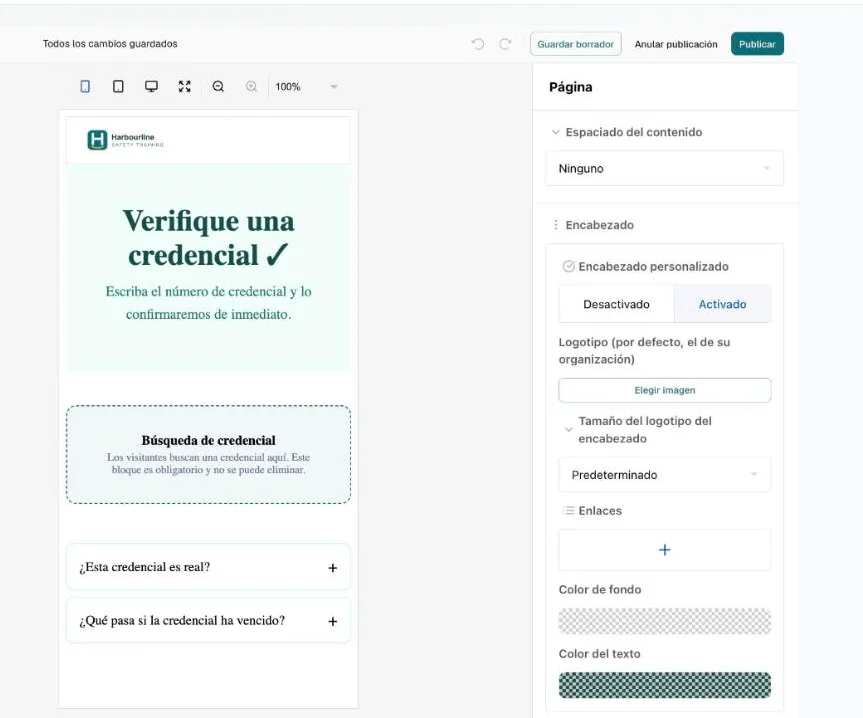
Task: Undo the last change
Action: tap(478, 44)
